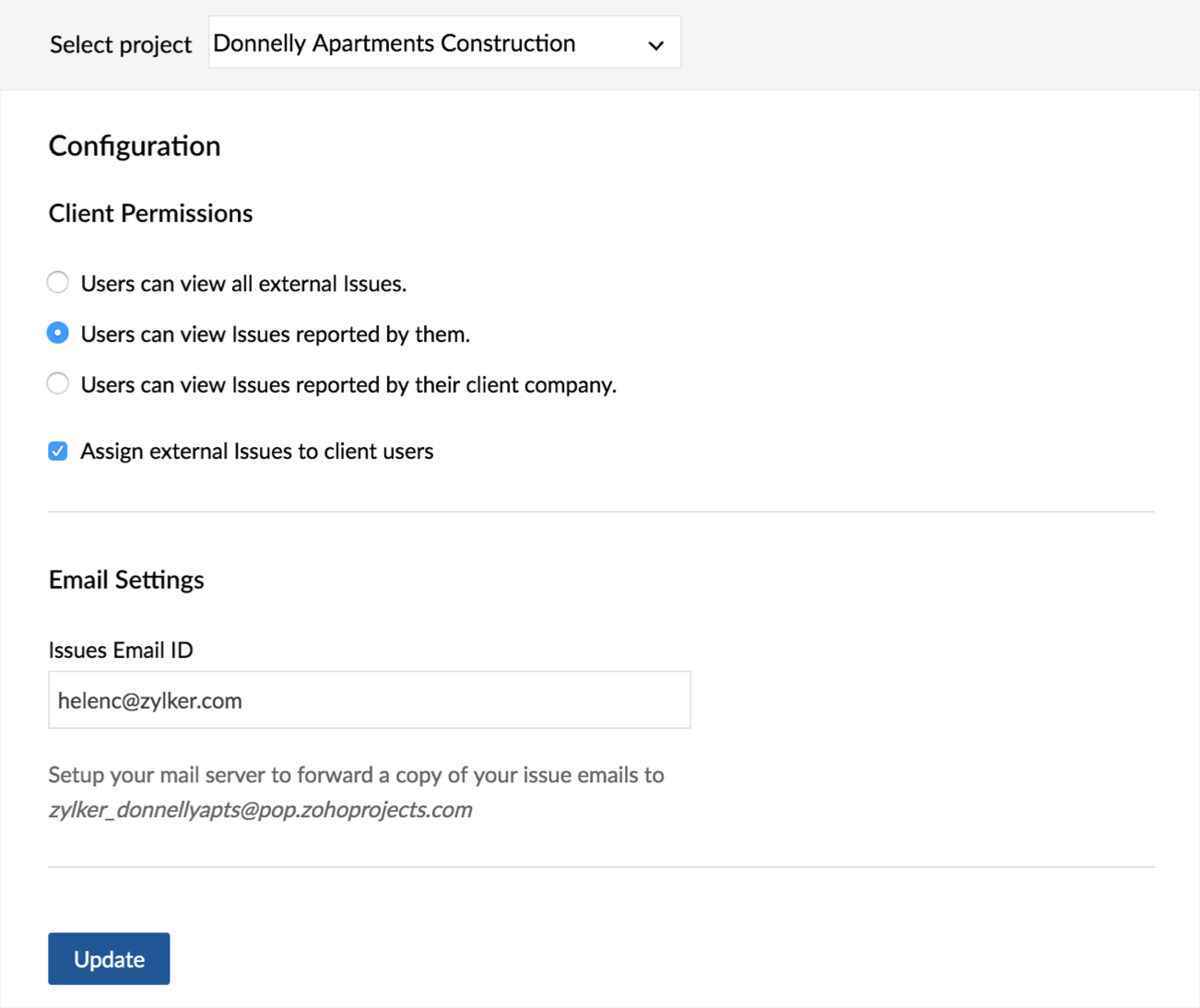Click the Email Settings section heading

[x=126, y=580]
